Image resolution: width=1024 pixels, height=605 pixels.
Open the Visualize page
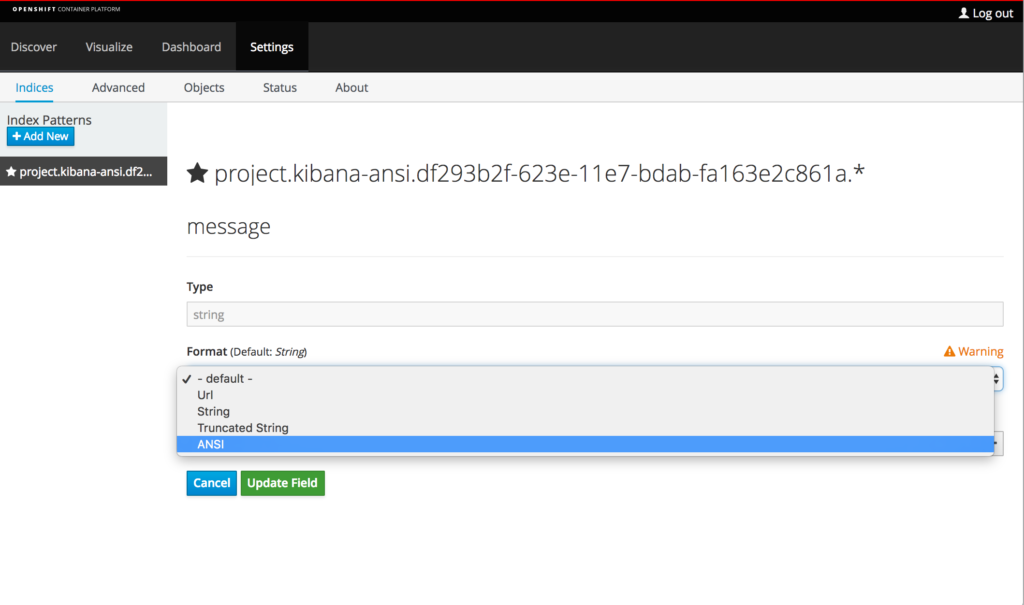pyautogui.click(x=109, y=47)
